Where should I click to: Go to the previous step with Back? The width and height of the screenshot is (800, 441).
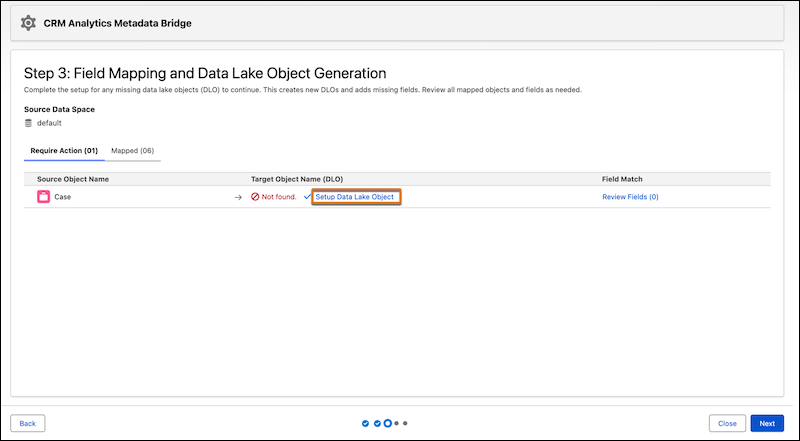pos(28,423)
